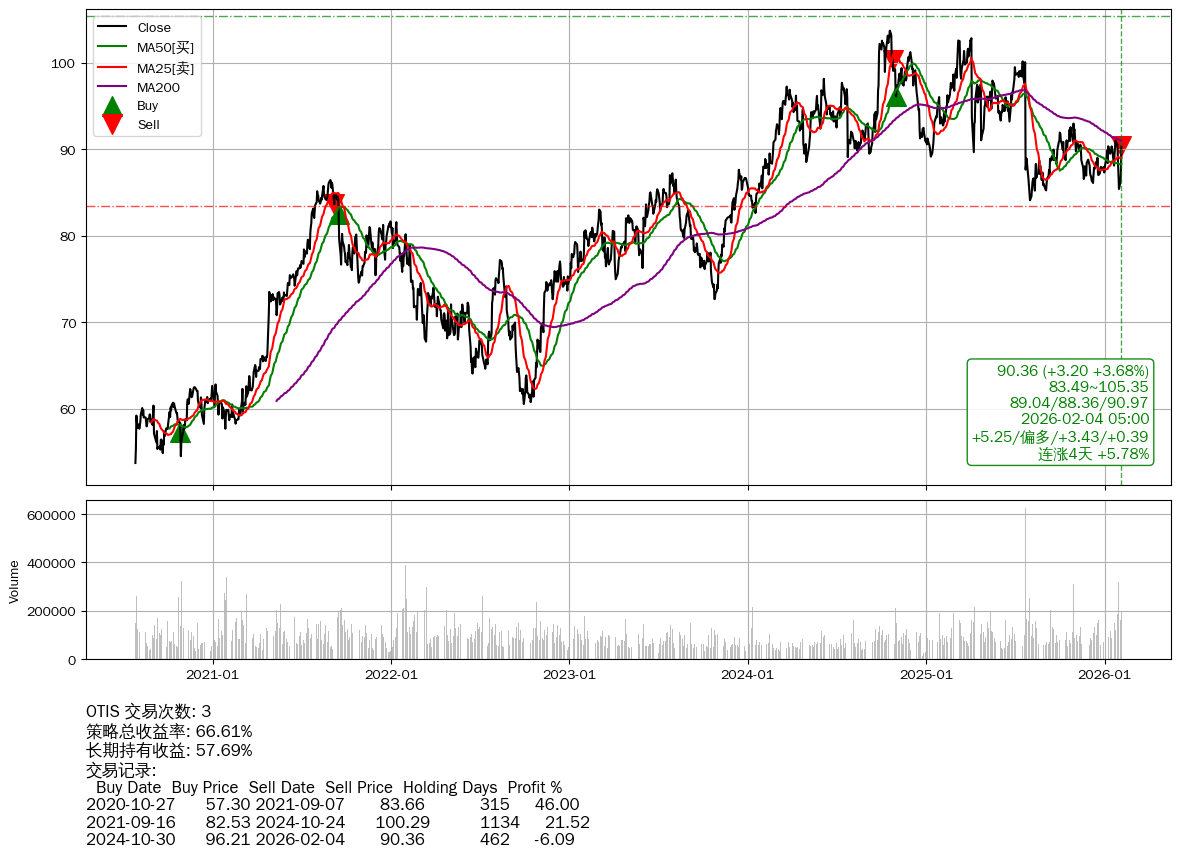Click the red Sell triangle icon in legend
The image size is (1180, 857).
[113, 125]
